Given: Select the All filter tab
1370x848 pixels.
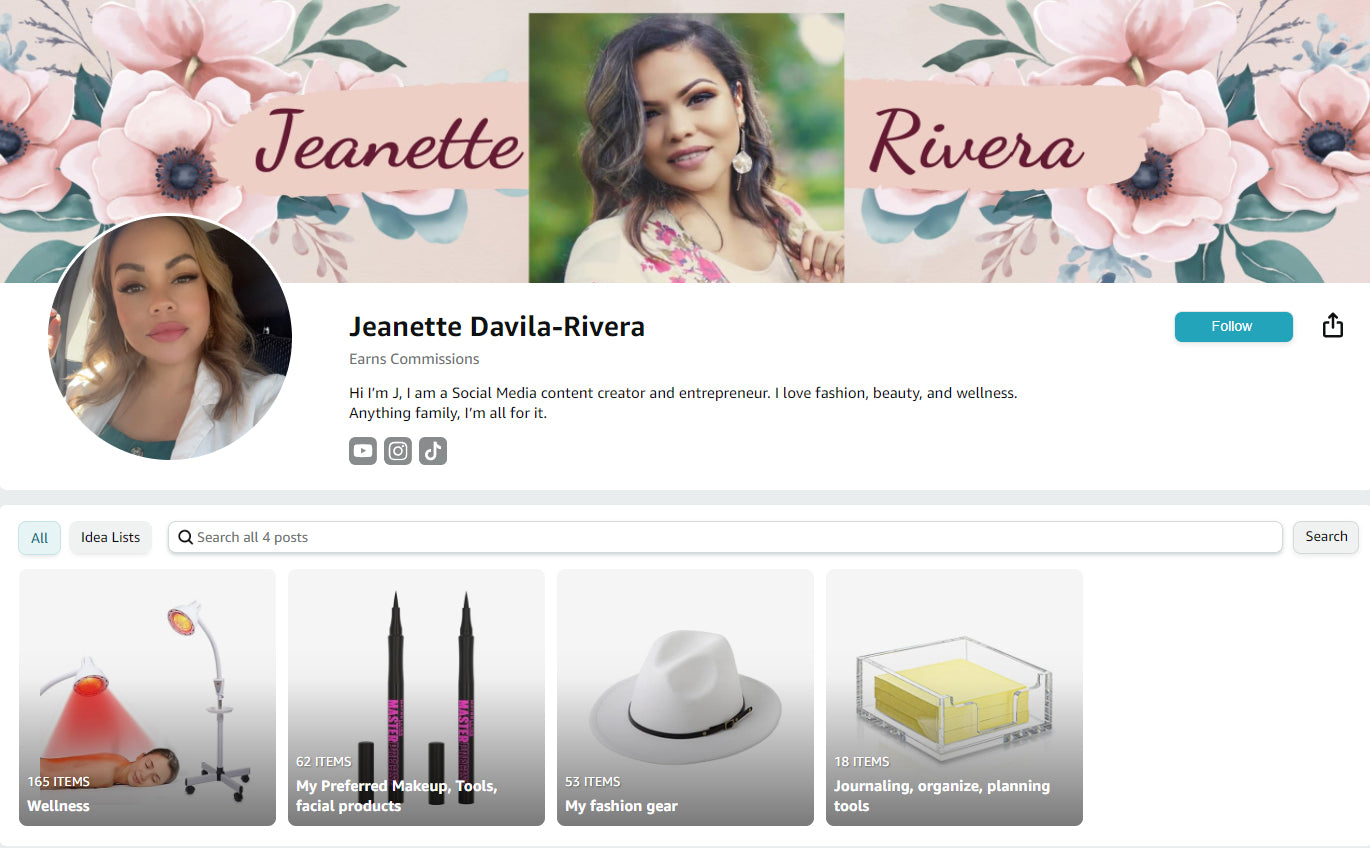Looking at the screenshot, I should pos(39,537).
